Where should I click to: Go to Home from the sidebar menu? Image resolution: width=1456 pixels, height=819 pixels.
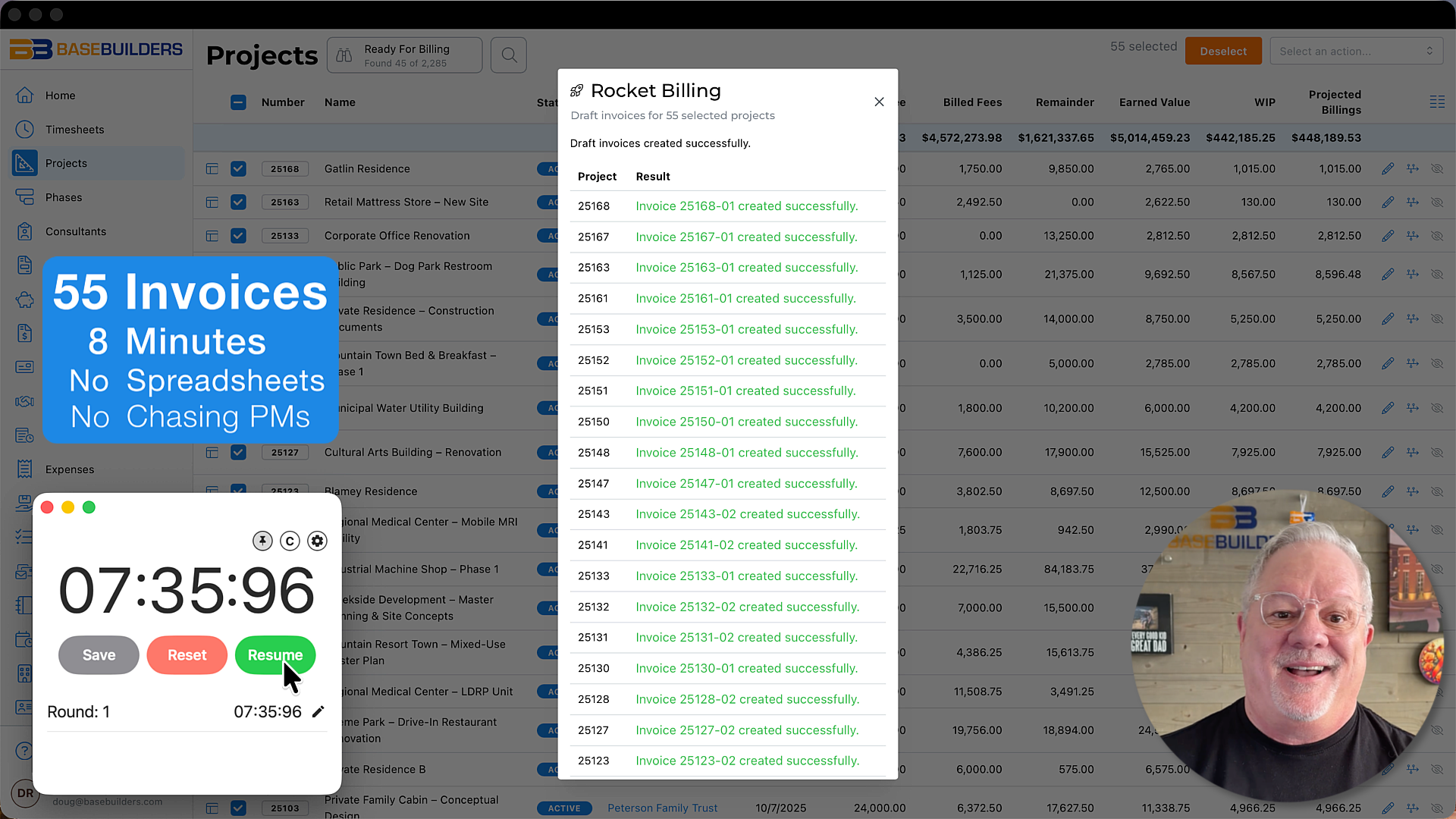(x=60, y=96)
